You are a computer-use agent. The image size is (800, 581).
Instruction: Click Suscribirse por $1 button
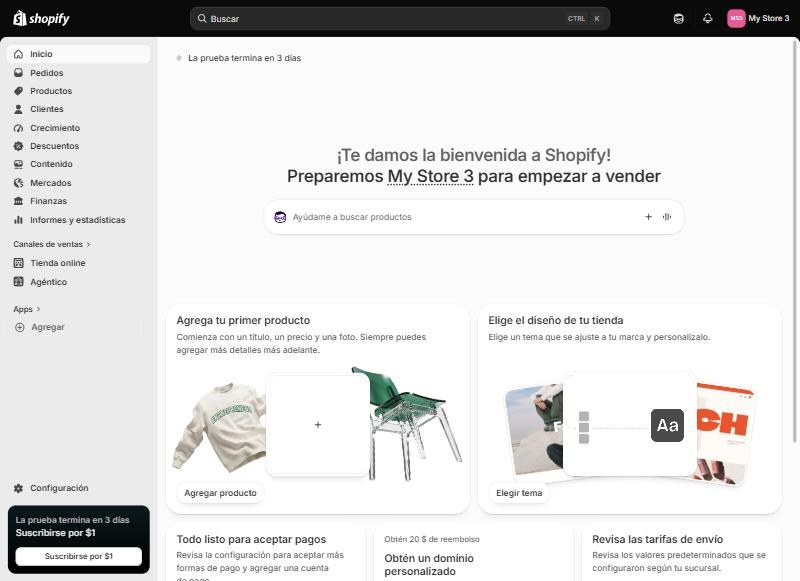tap(79, 557)
